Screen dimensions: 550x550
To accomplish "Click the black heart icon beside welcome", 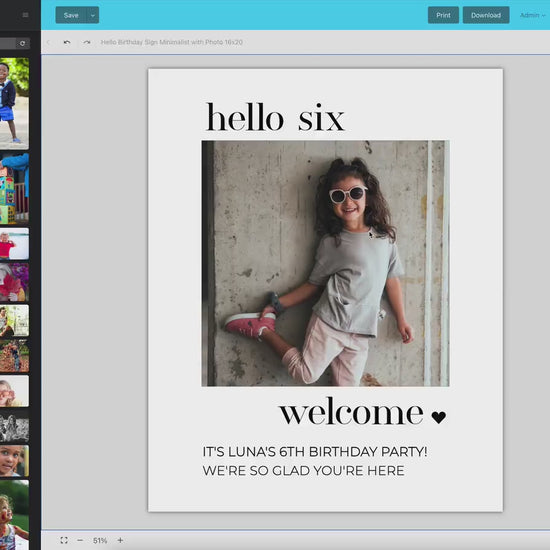I will (x=438, y=417).
